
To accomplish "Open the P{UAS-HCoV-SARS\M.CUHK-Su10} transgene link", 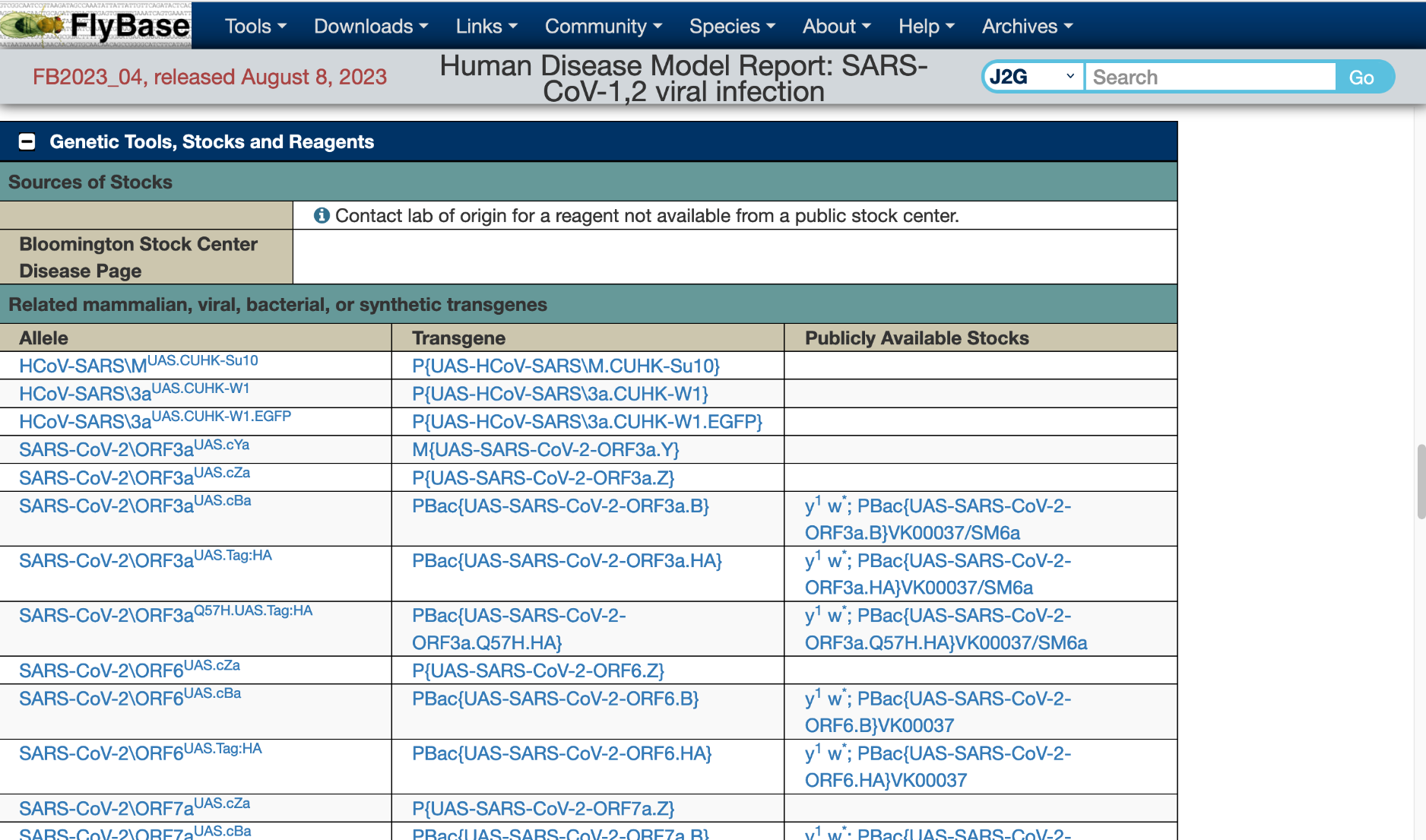I will (566, 366).
